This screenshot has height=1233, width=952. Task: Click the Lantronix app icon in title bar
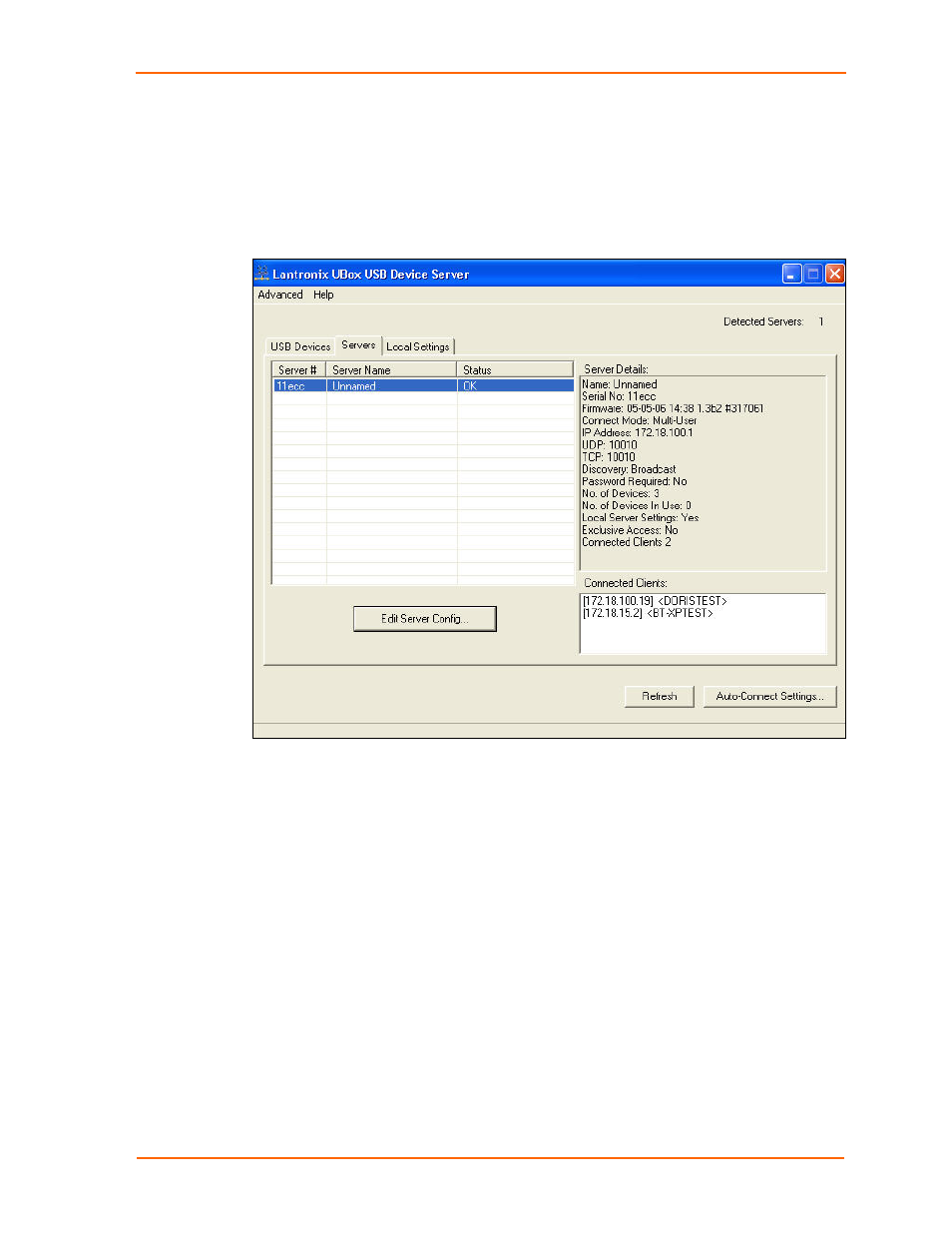[262, 273]
